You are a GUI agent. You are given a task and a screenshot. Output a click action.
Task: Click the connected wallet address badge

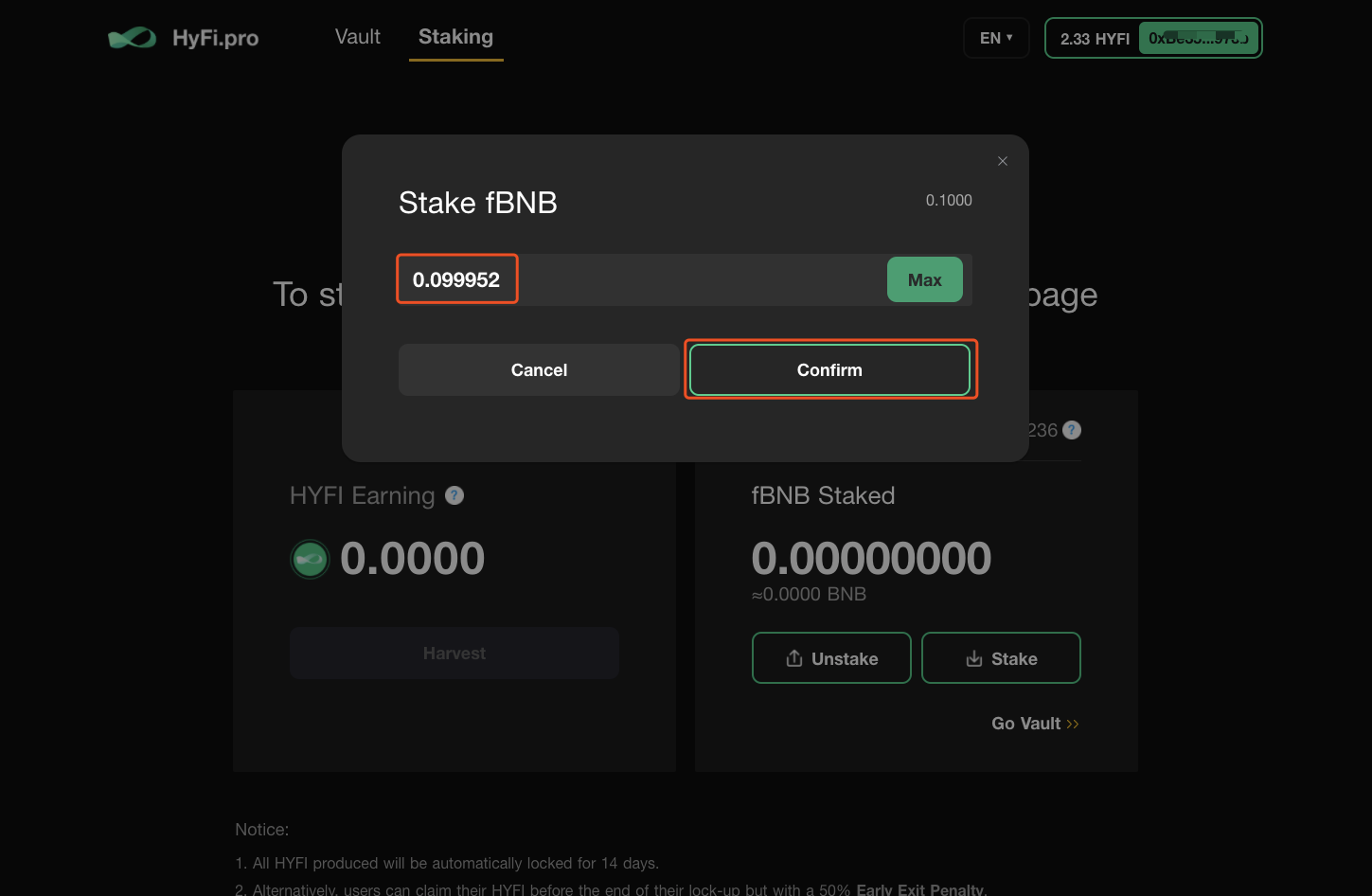click(x=1198, y=38)
